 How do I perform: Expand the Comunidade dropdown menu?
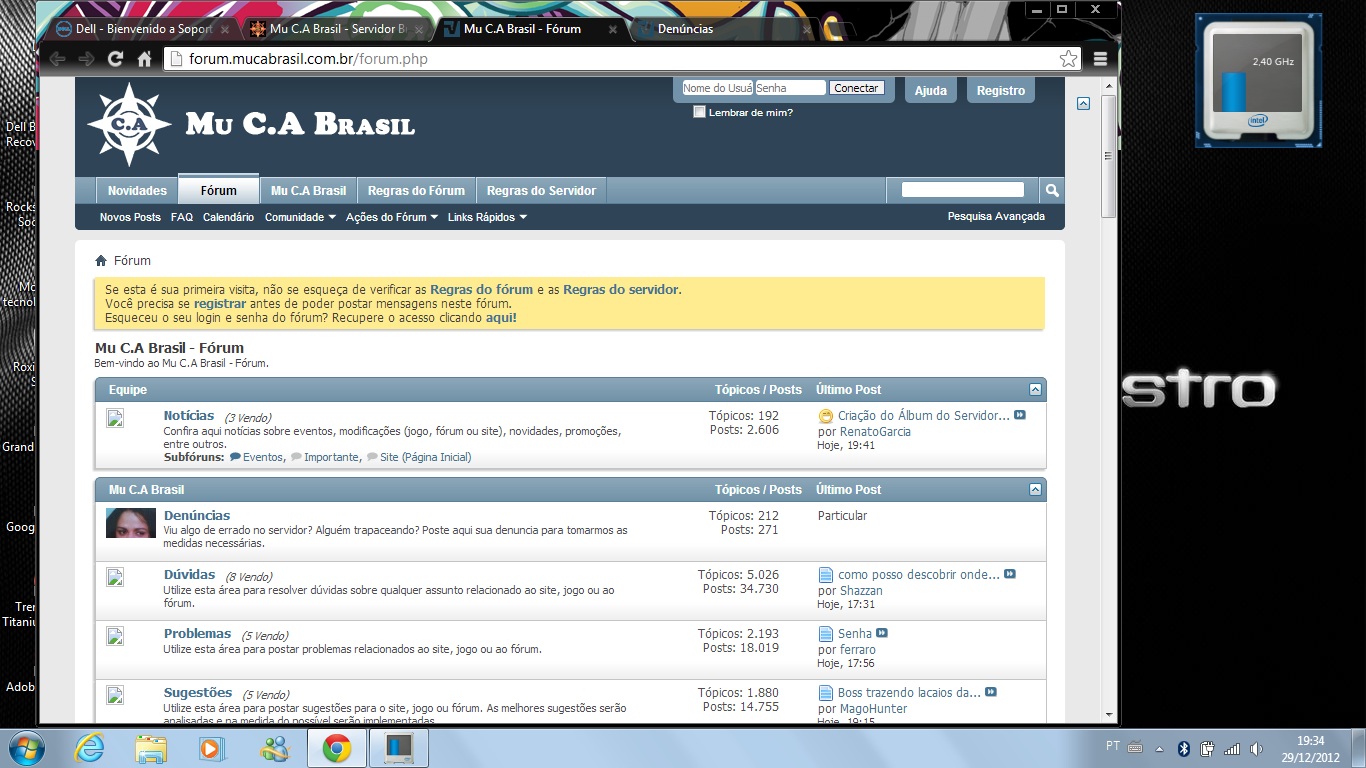[300, 217]
